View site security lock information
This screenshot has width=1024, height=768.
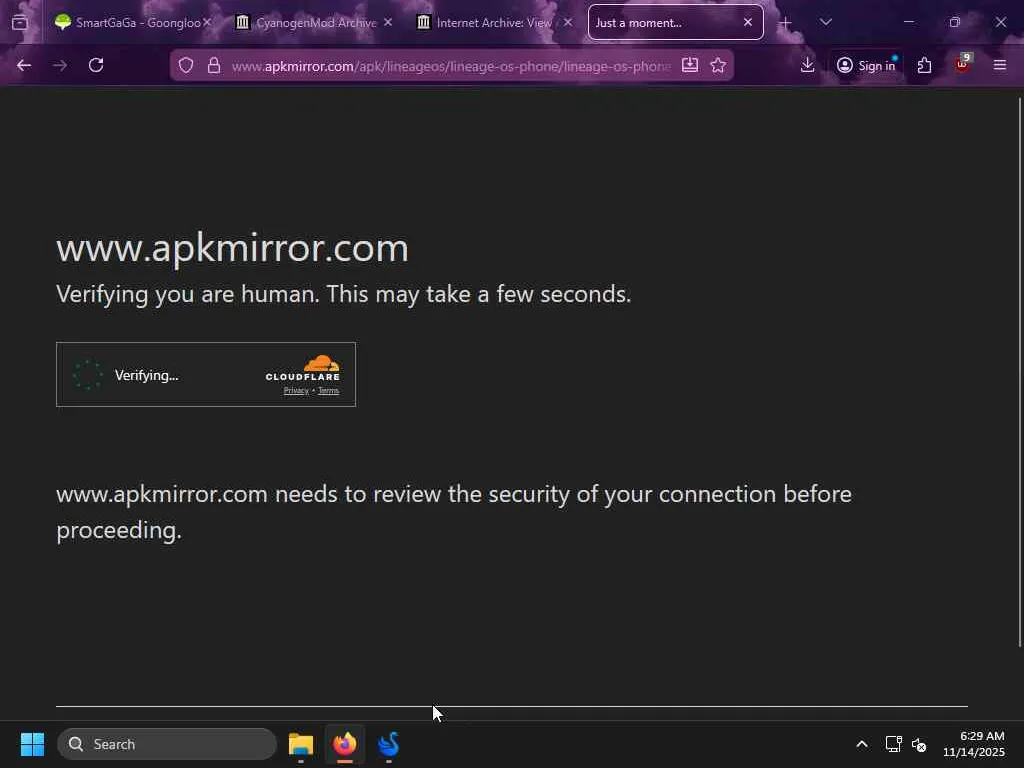[x=214, y=65]
